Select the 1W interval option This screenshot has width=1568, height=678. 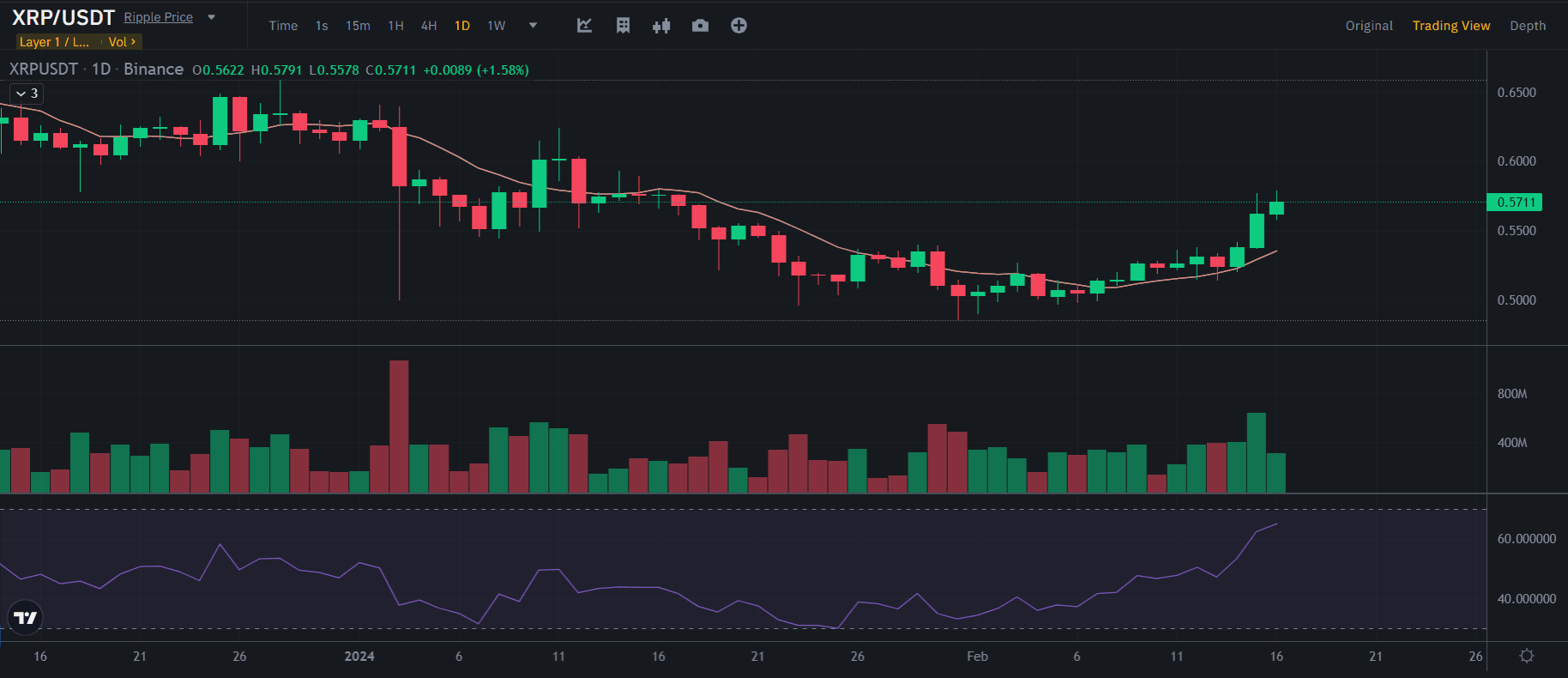tap(497, 26)
